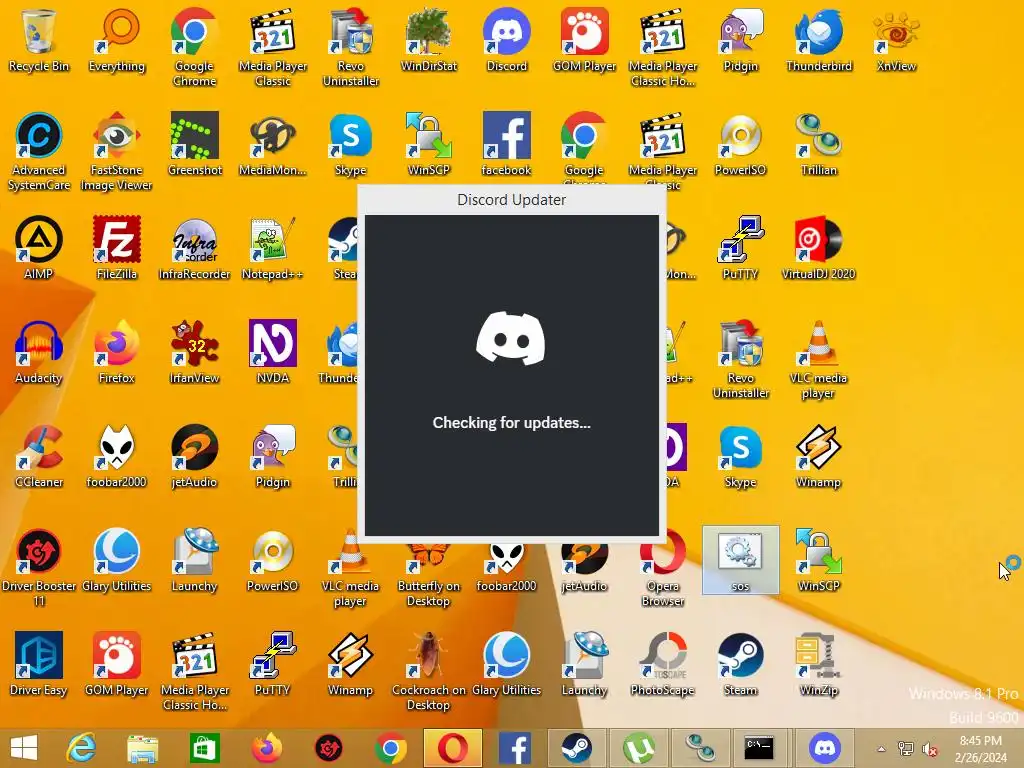Open the Driver Easy desktop shortcut
The image size is (1024, 768).
coord(39,664)
